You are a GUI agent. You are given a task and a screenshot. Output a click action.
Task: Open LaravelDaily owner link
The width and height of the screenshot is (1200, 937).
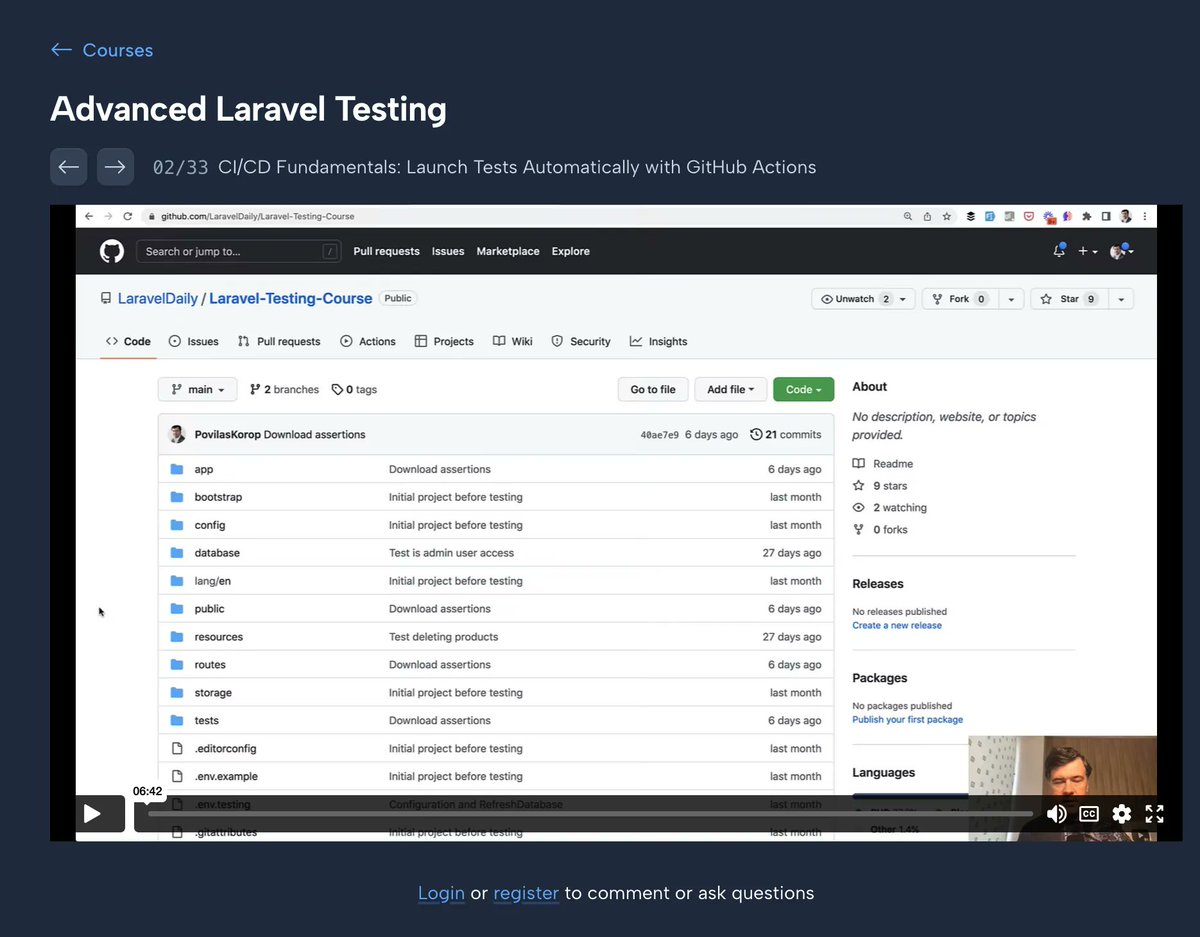(x=158, y=299)
